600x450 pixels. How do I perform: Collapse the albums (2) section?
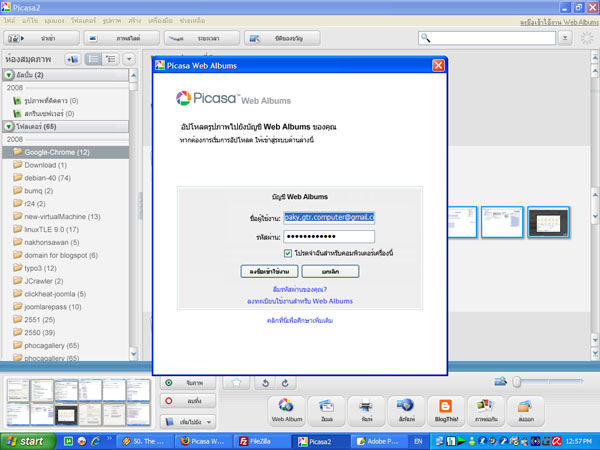tap(9, 75)
